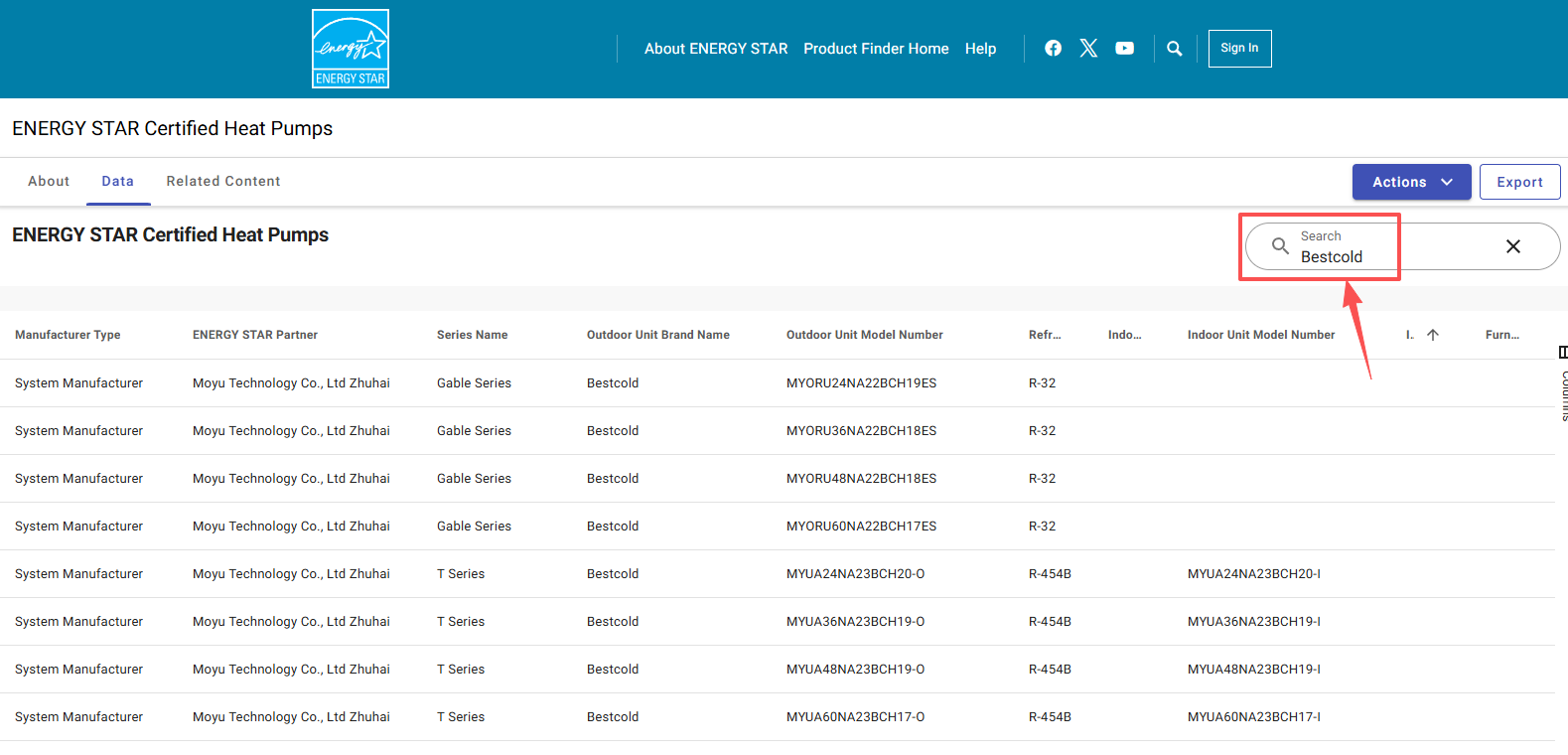
Task: Click the Outdoor Unit Model Number column header
Action: 865,335
